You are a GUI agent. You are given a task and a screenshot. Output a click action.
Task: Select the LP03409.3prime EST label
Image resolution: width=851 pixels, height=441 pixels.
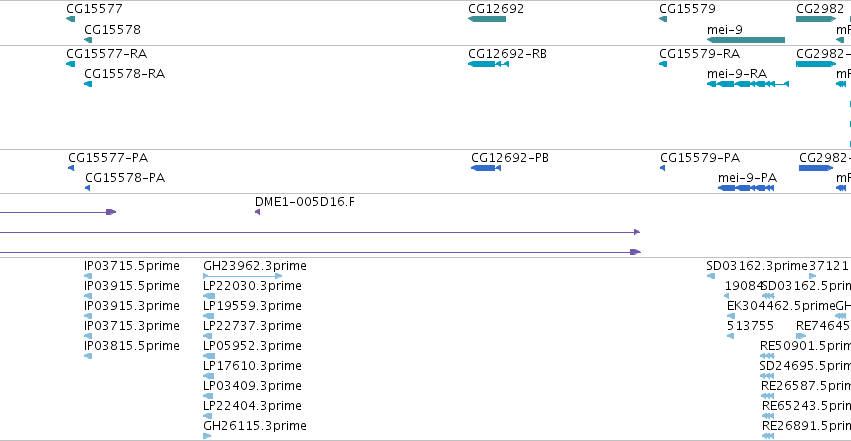(252, 386)
